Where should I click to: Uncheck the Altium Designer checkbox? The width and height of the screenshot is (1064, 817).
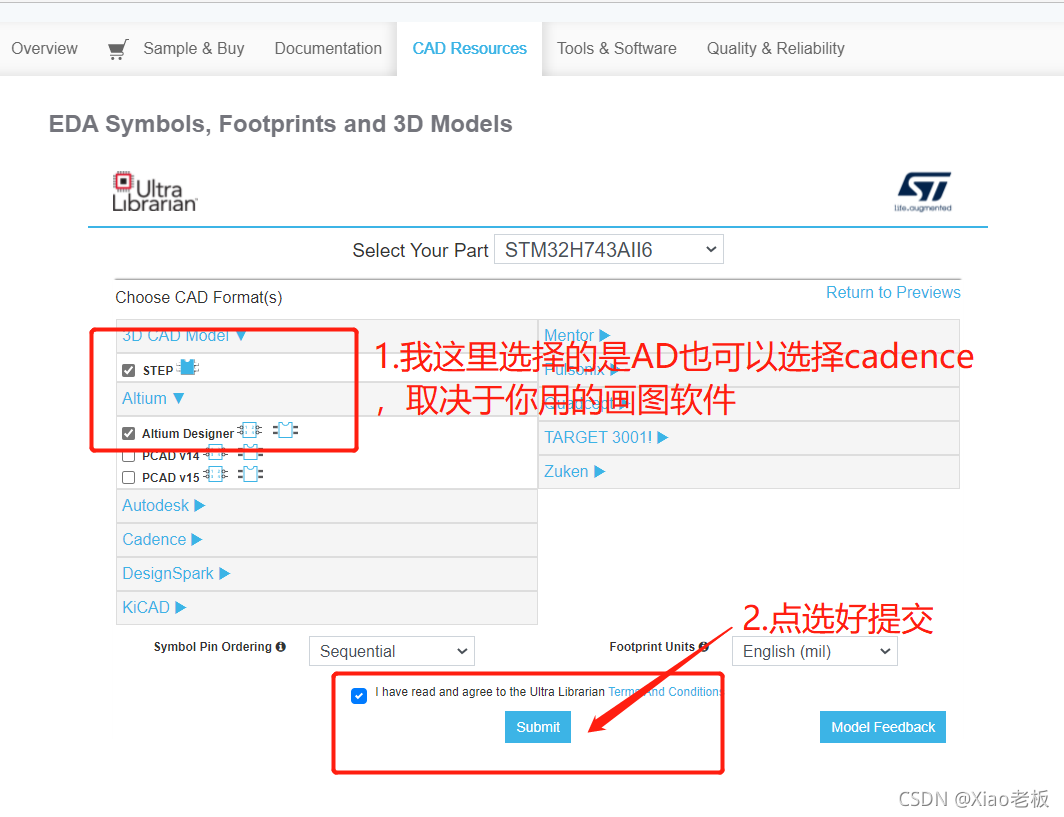point(128,434)
